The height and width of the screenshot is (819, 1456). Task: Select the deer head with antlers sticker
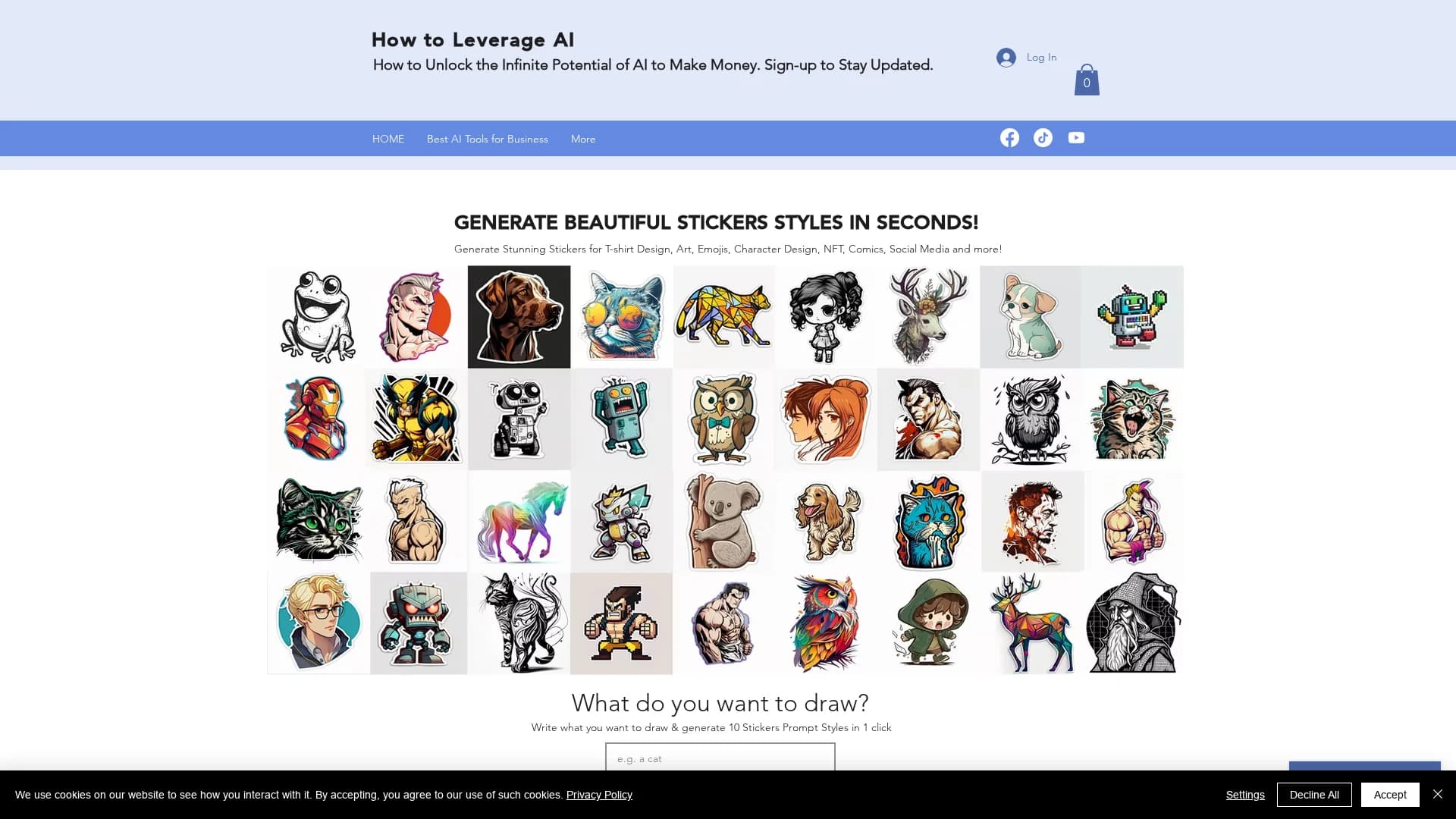pyautogui.click(x=928, y=317)
